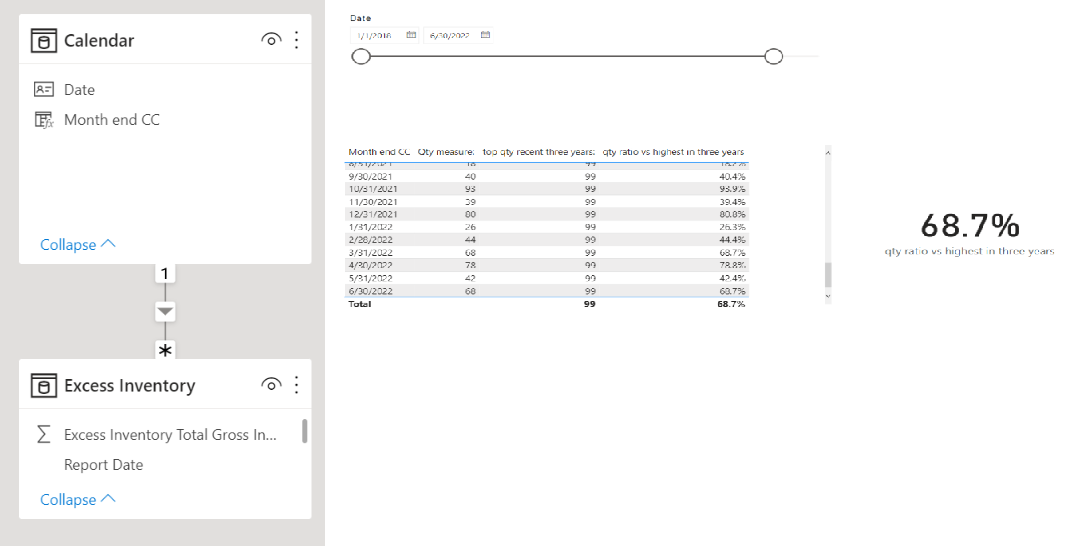The height and width of the screenshot is (548, 1081).
Task: Click the table visual vertical scrollbar thumb
Action: pyautogui.click(x=828, y=274)
